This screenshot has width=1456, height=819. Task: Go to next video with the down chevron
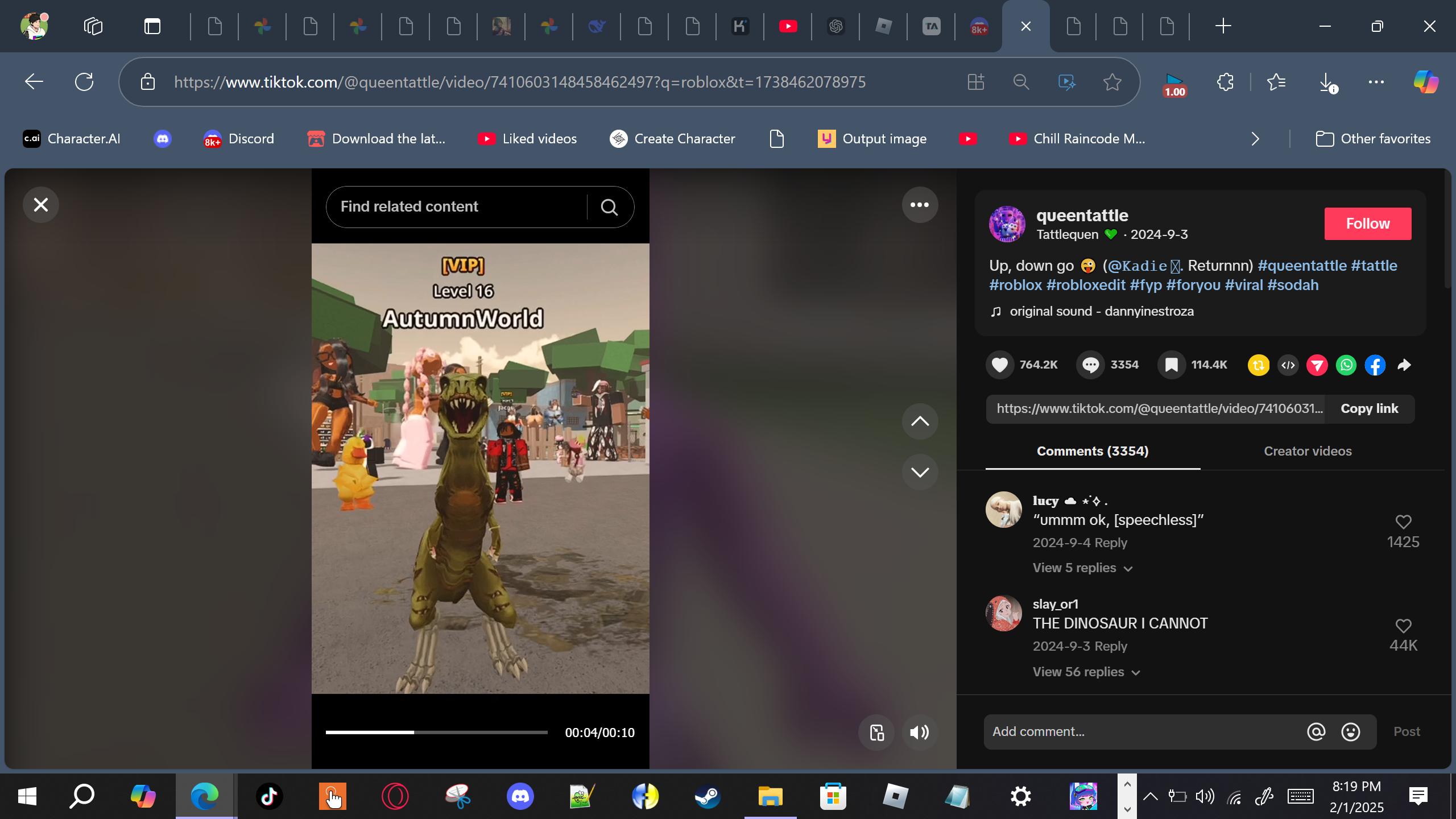(x=920, y=472)
